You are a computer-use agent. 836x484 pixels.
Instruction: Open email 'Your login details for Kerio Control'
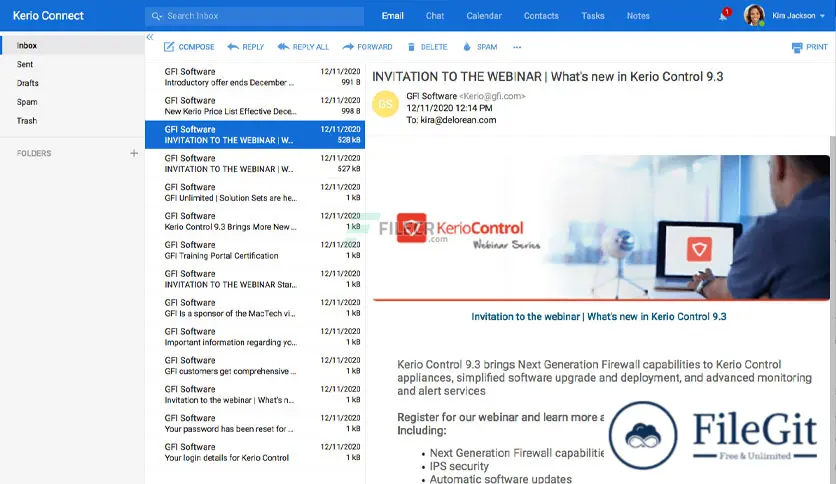pyautogui.click(x=255, y=452)
